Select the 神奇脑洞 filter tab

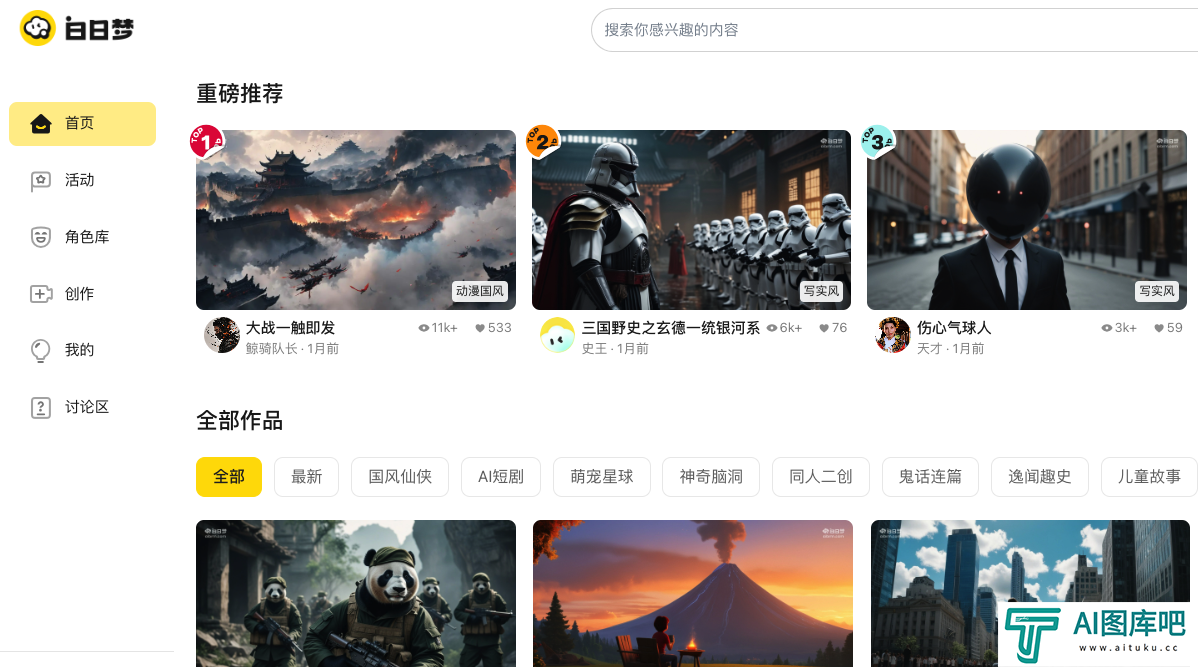pos(711,477)
